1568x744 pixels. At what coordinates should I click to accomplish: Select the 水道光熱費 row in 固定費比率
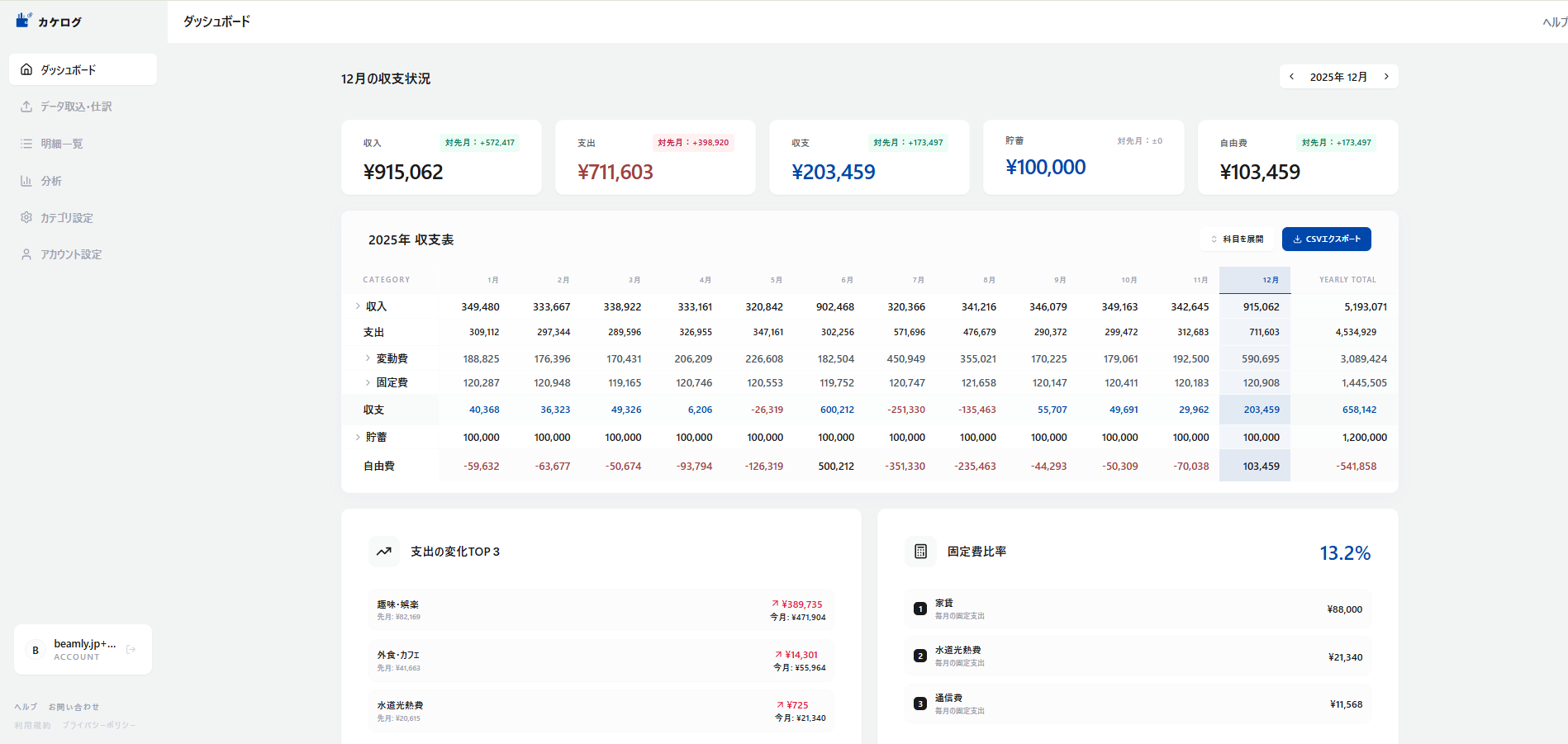1138,656
